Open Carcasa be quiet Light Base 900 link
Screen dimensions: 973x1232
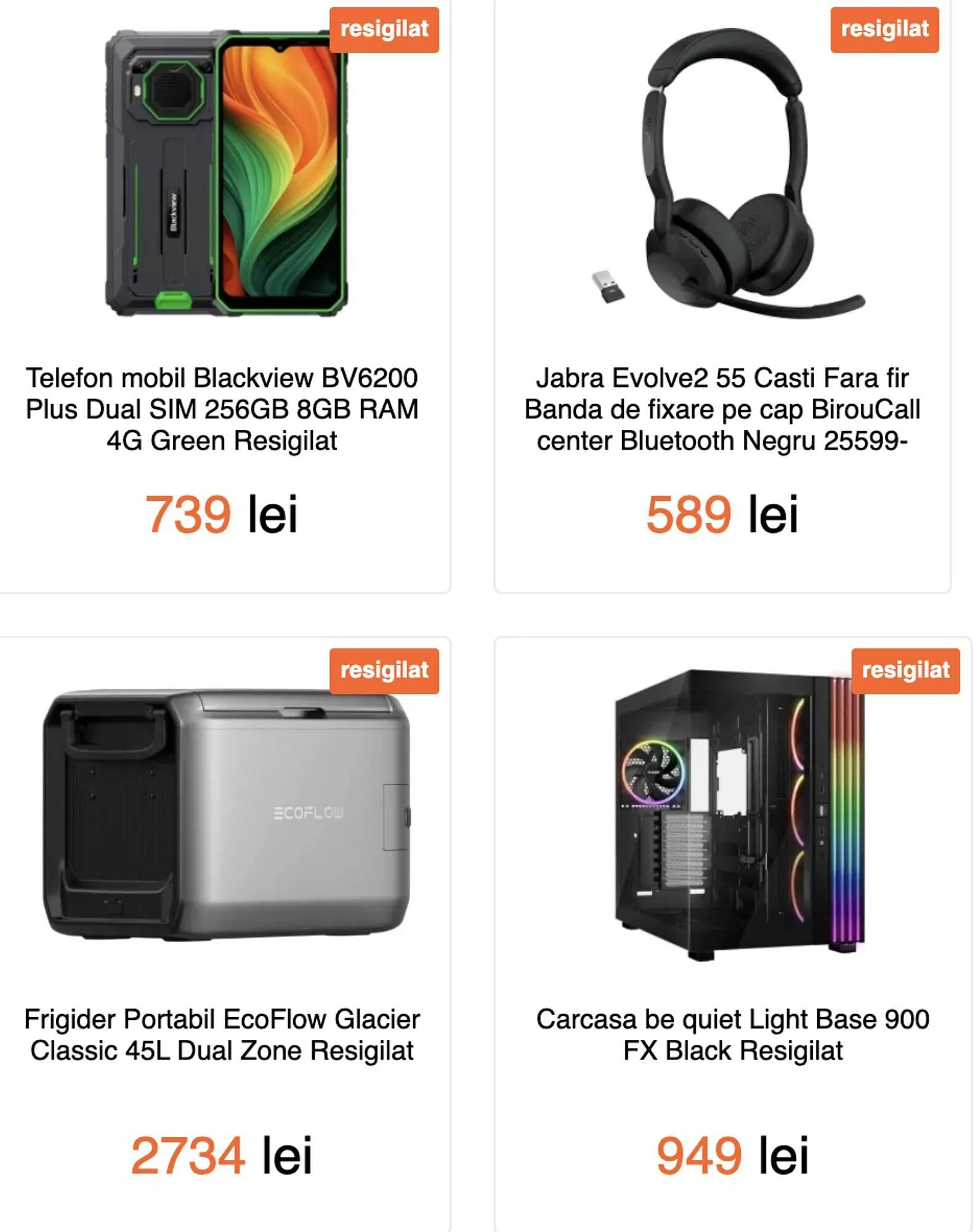point(733,1035)
